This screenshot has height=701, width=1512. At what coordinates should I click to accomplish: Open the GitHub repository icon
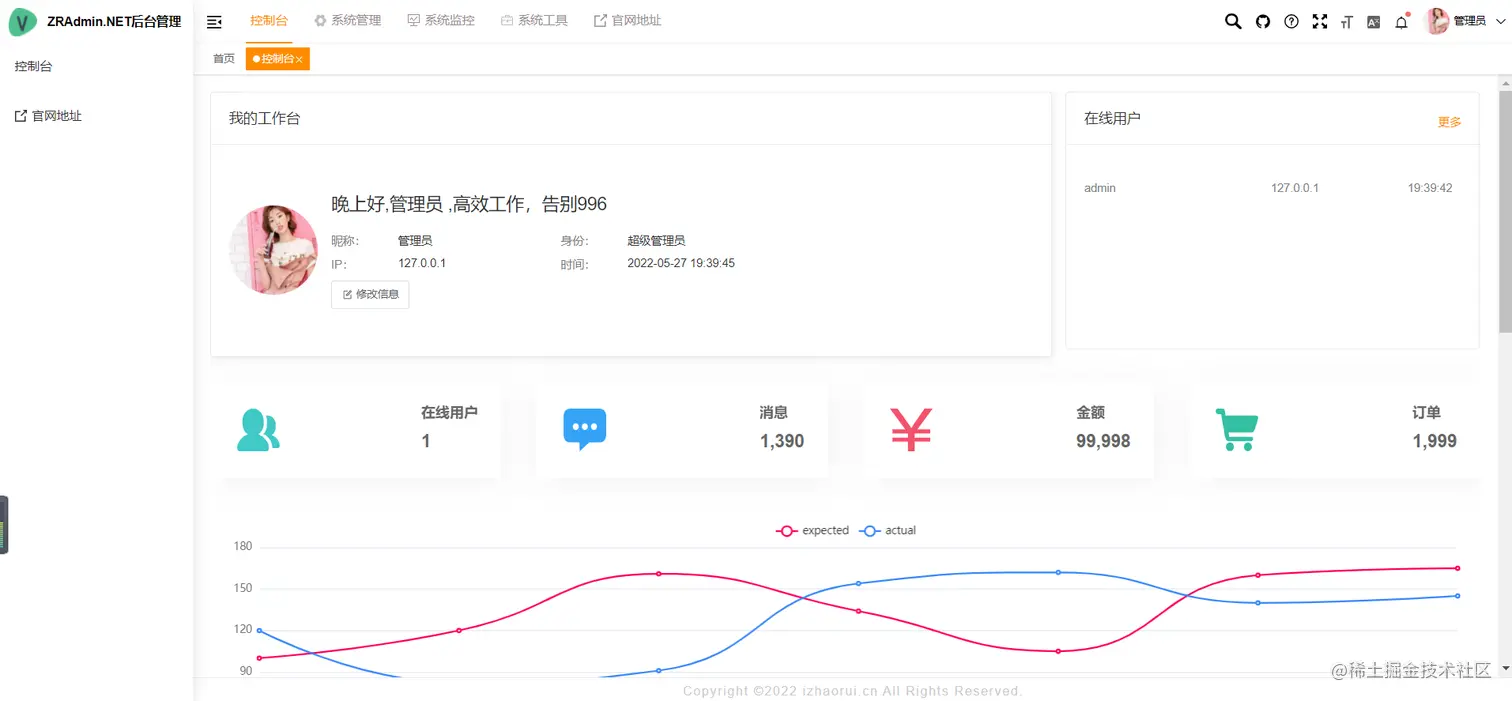pyautogui.click(x=1263, y=21)
